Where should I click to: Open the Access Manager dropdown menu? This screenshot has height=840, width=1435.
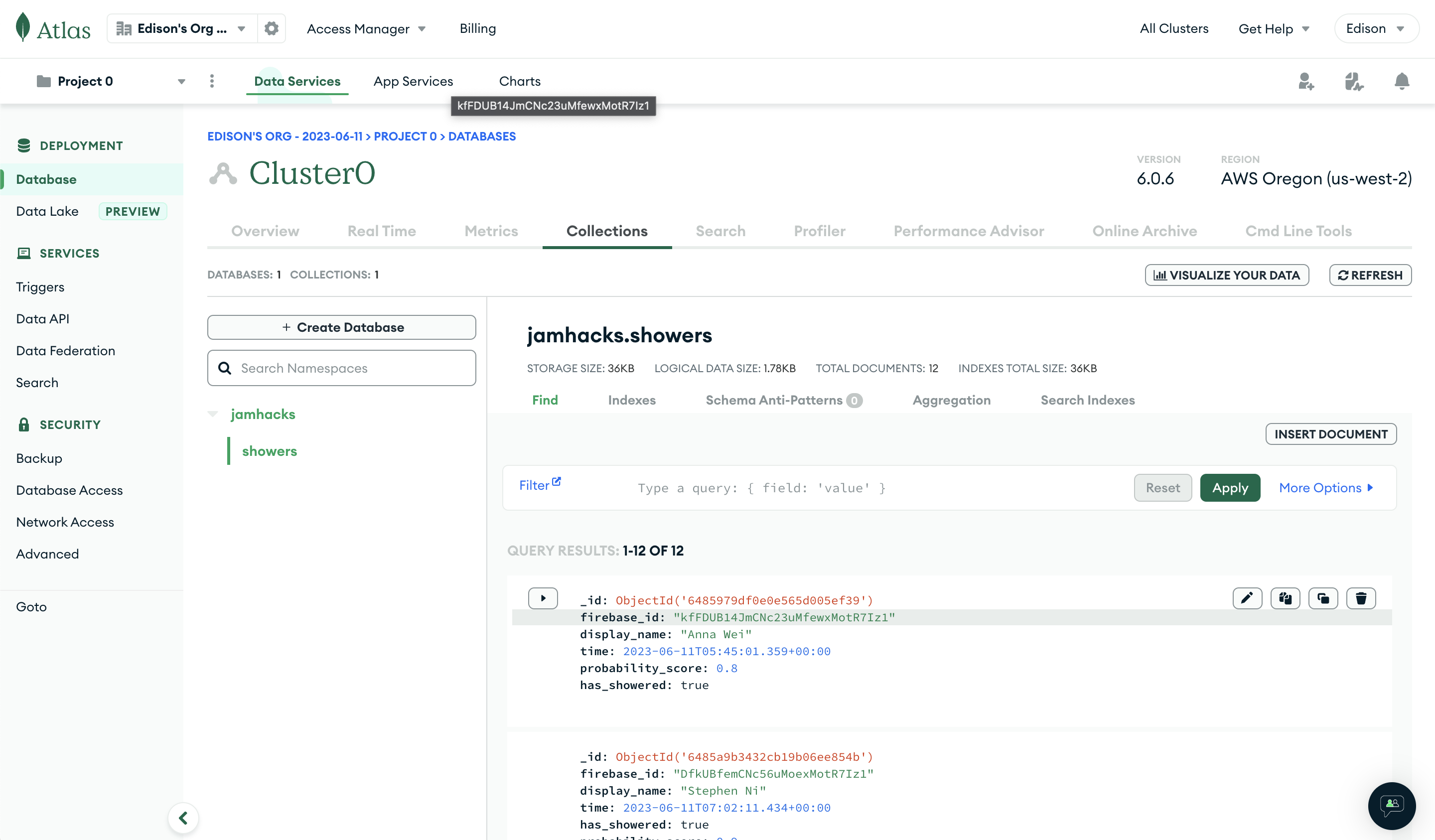pos(366,28)
